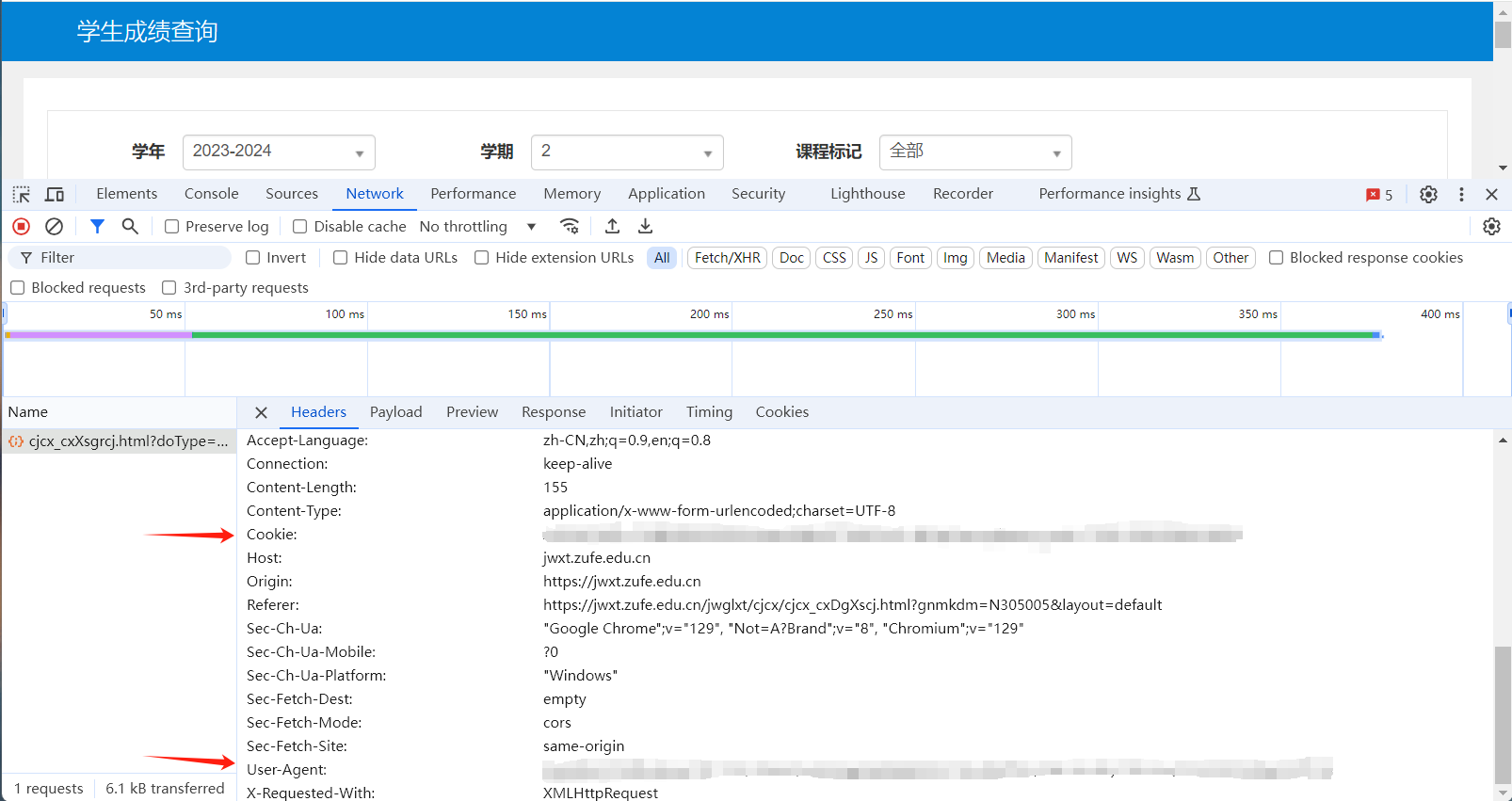View the Preview tab

[473, 412]
